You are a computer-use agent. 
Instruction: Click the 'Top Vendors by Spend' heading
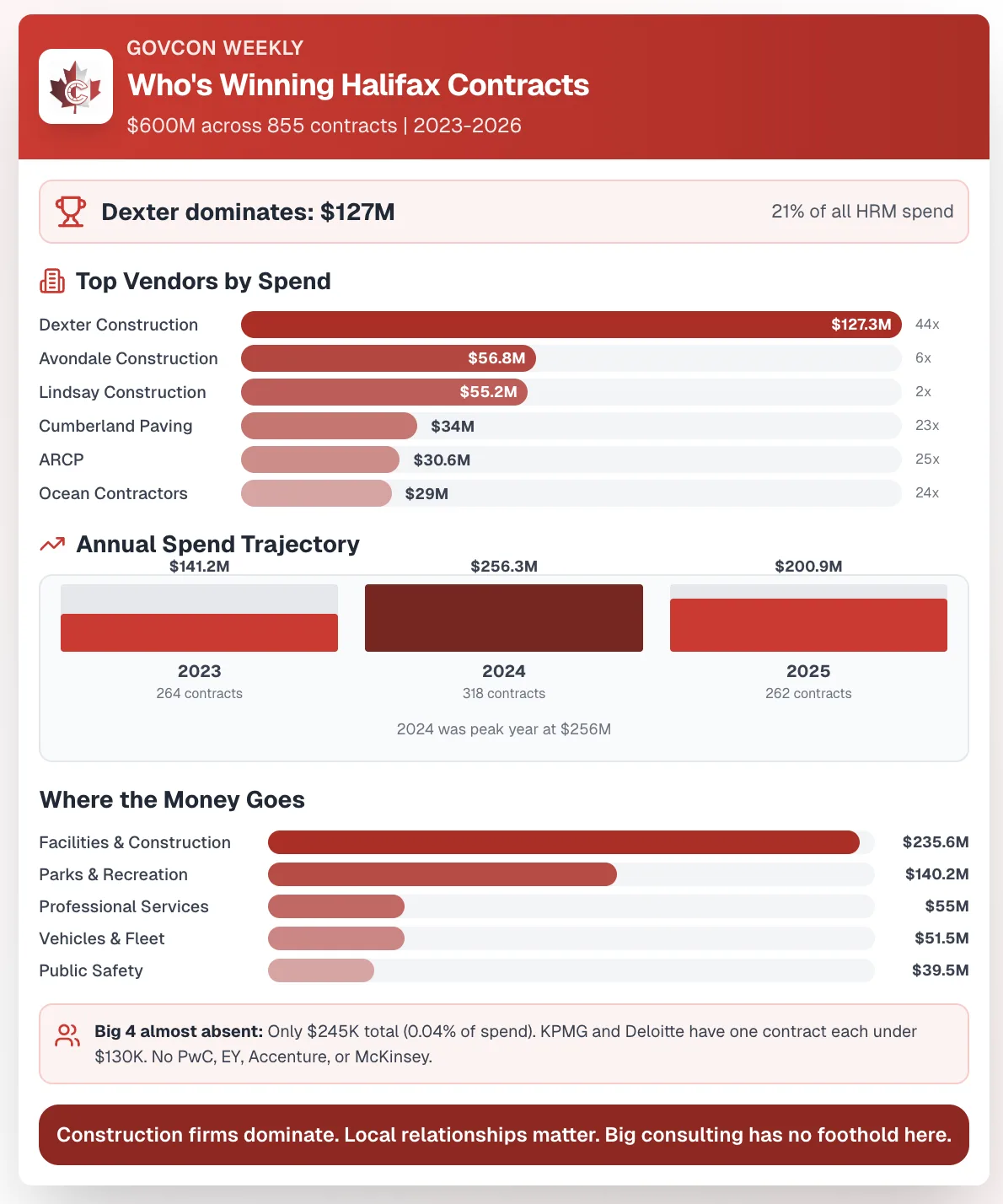point(203,281)
